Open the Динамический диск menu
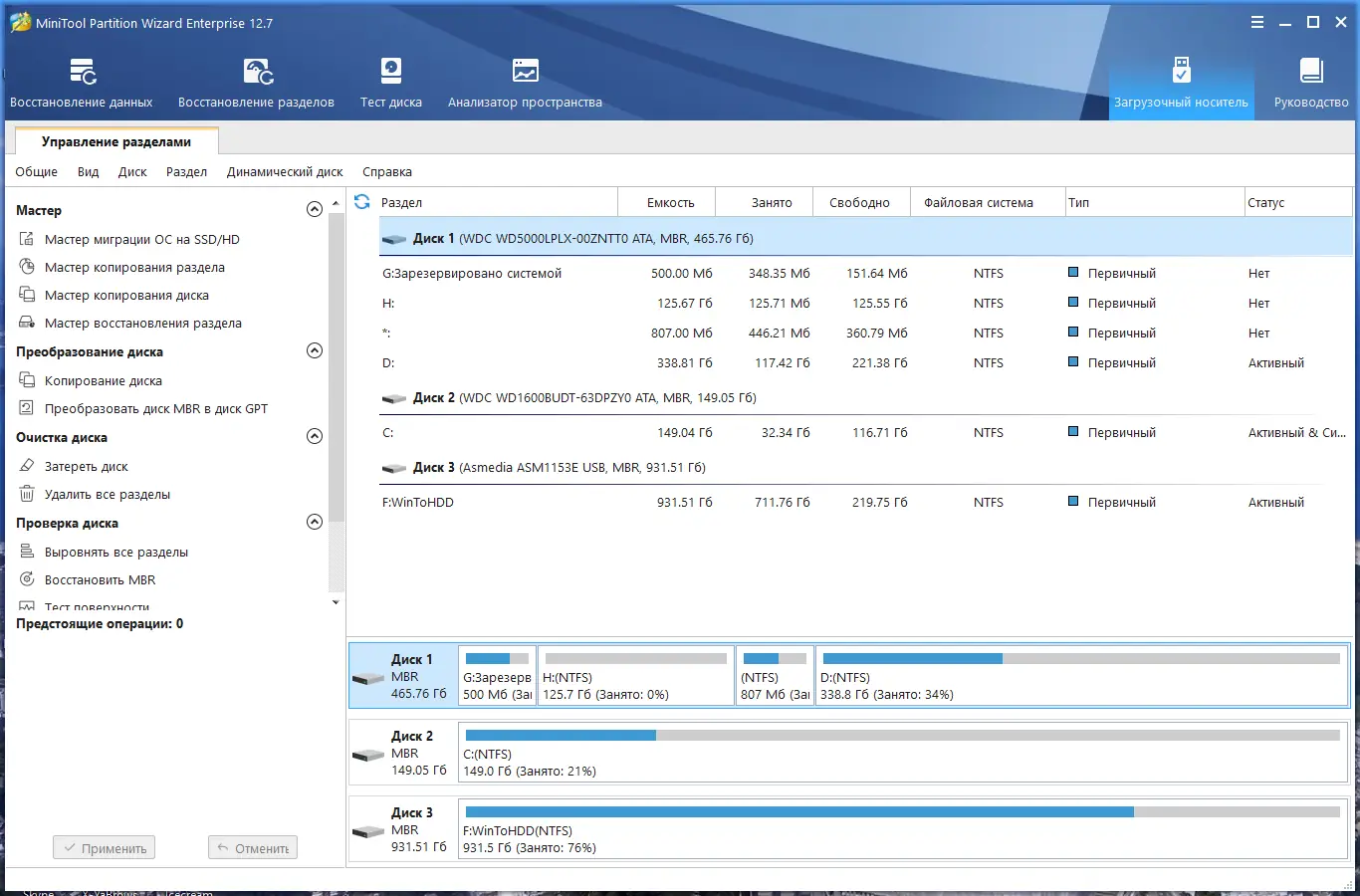Screen dimensions: 1360x896 [x=285, y=172]
